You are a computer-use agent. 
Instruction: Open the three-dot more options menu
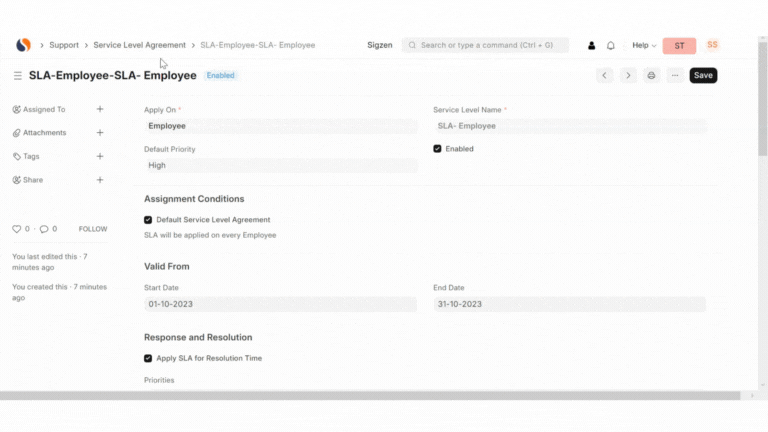(675, 75)
